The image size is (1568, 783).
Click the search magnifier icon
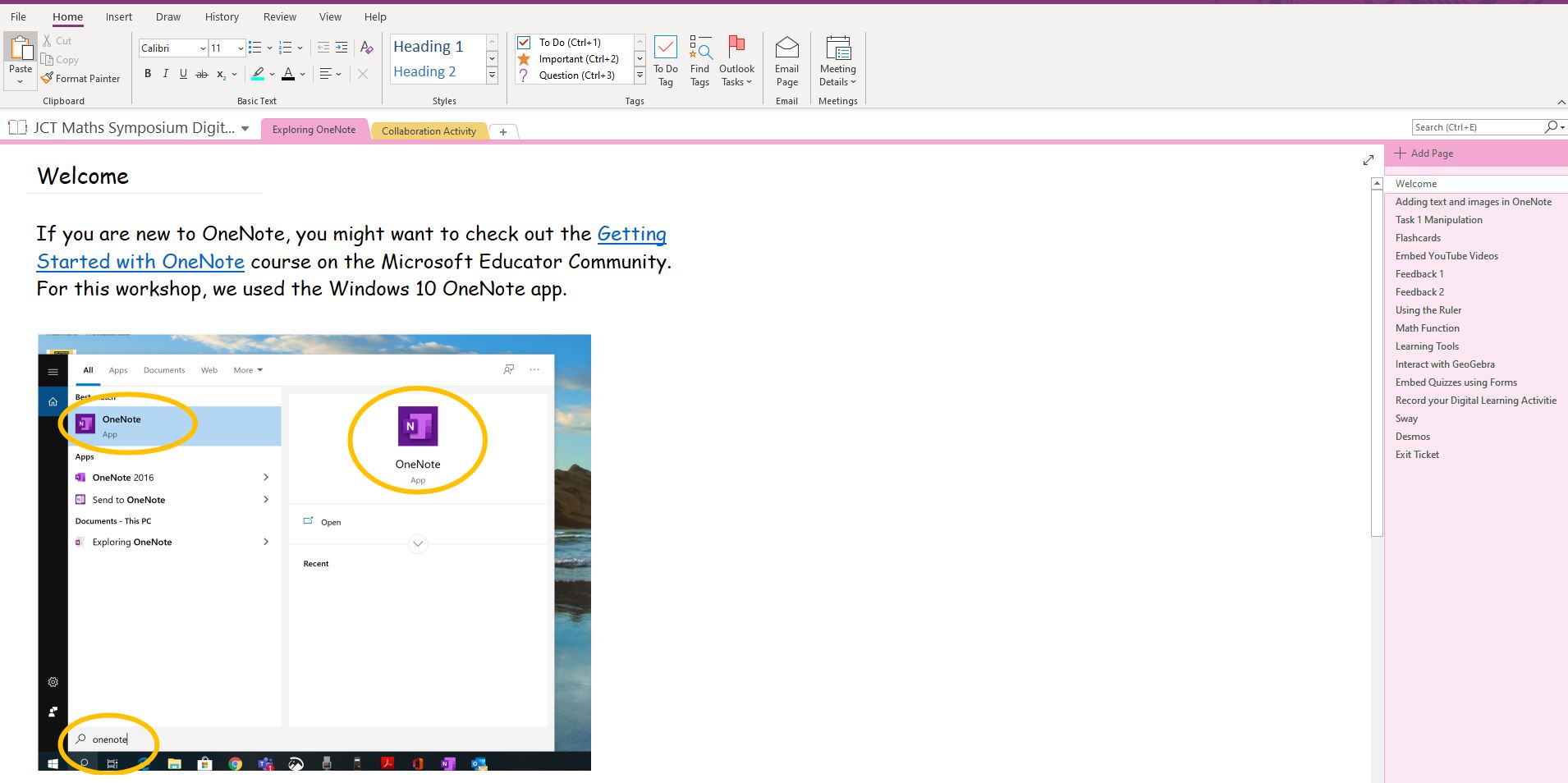tap(1551, 127)
